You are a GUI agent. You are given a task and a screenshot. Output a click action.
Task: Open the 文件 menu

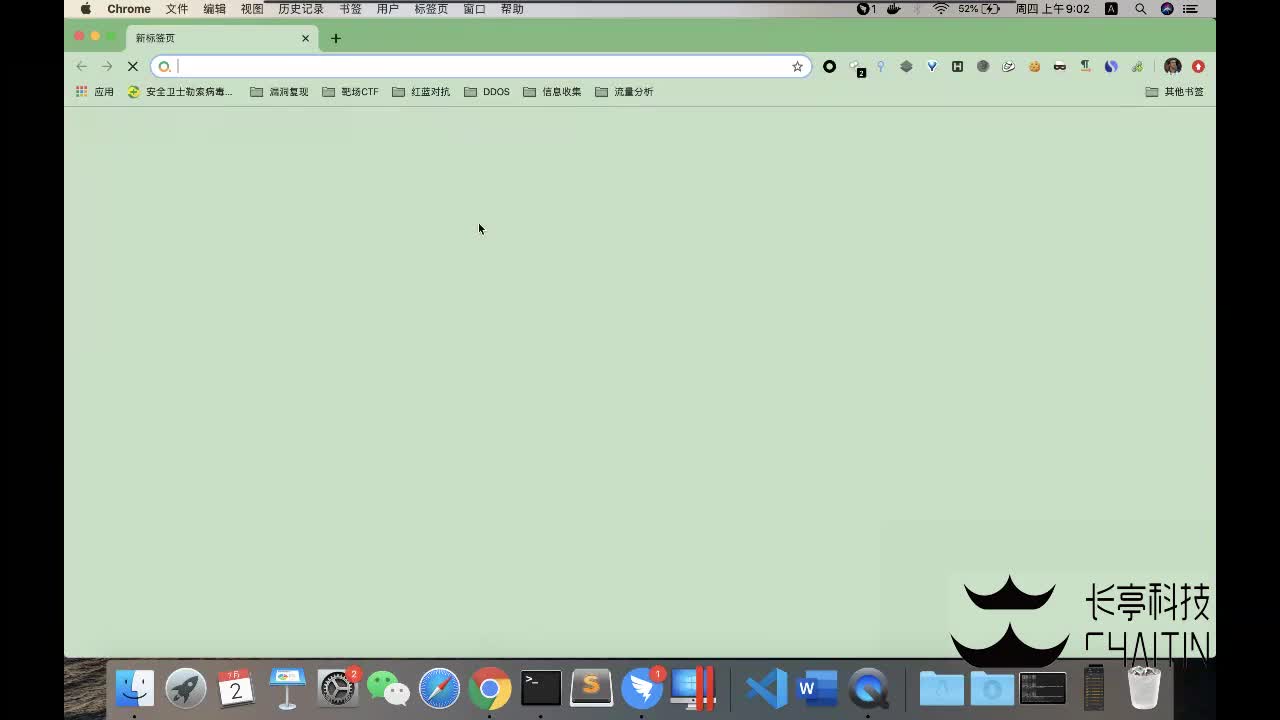[177, 9]
